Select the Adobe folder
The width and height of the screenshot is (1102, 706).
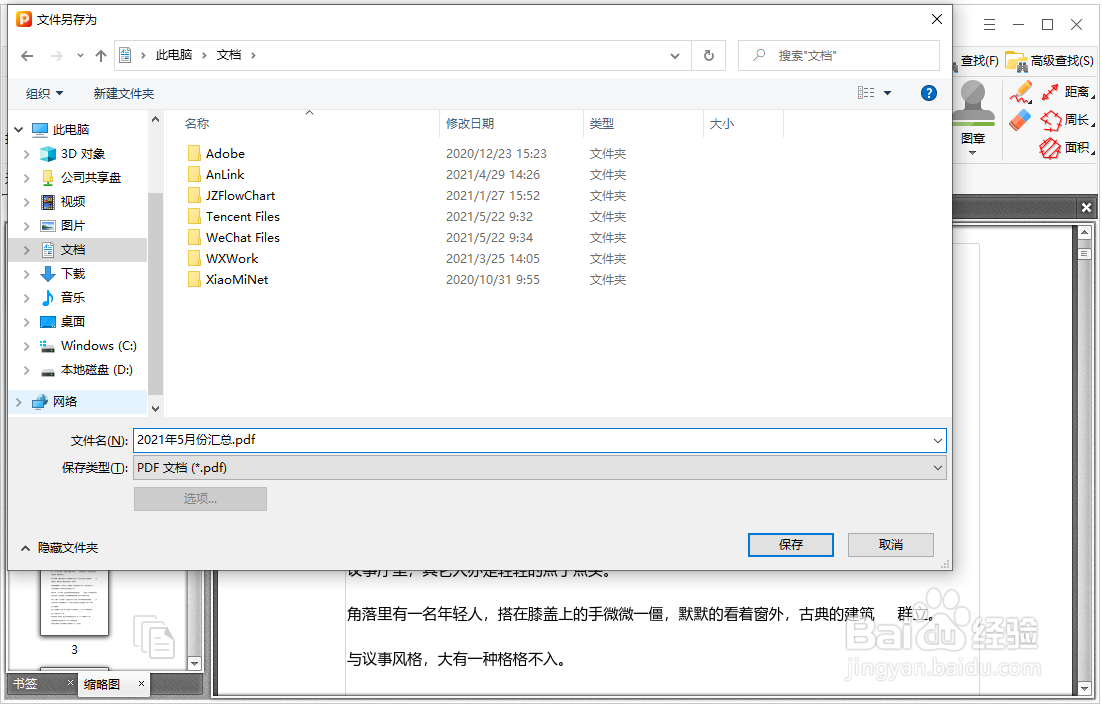coord(225,153)
